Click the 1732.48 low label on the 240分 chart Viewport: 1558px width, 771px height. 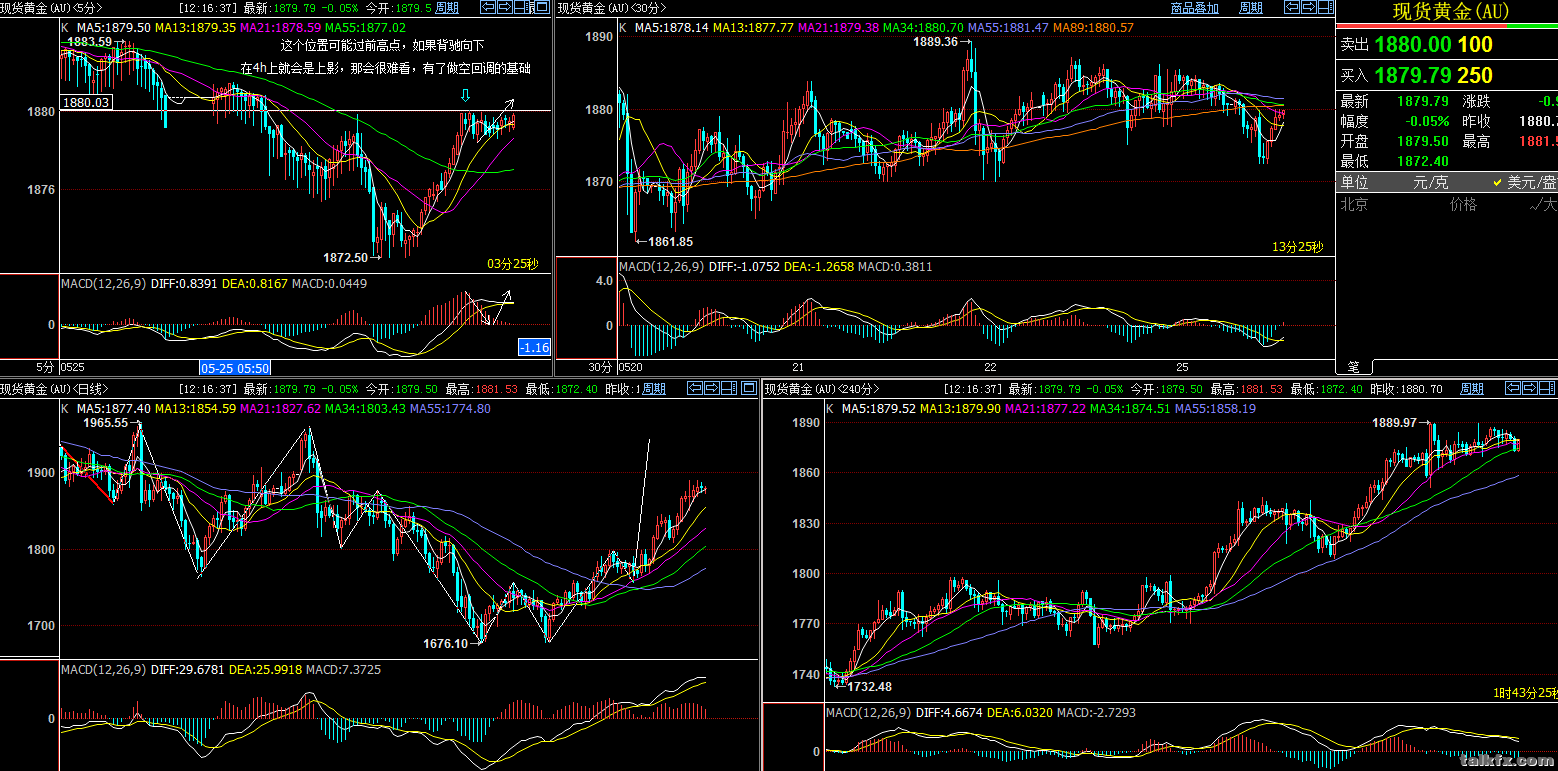(x=869, y=686)
